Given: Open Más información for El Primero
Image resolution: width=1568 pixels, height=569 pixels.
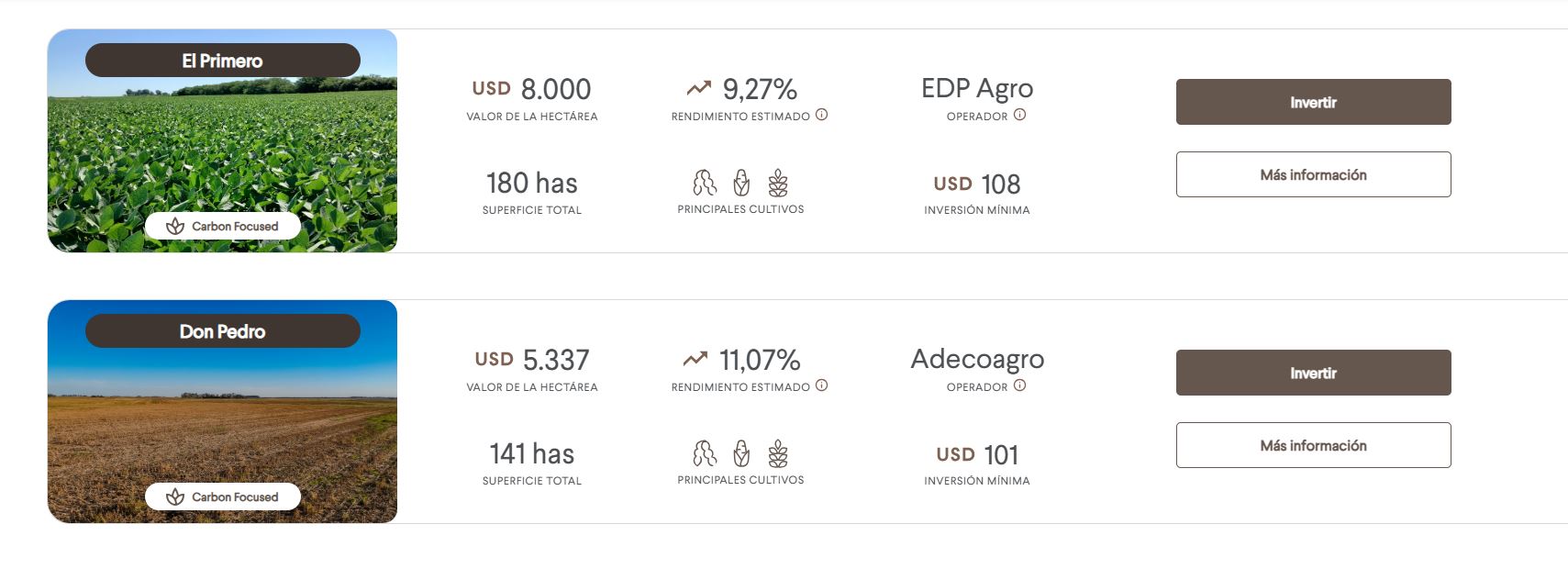Looking at the screenshot, I should coord(1313,174).
